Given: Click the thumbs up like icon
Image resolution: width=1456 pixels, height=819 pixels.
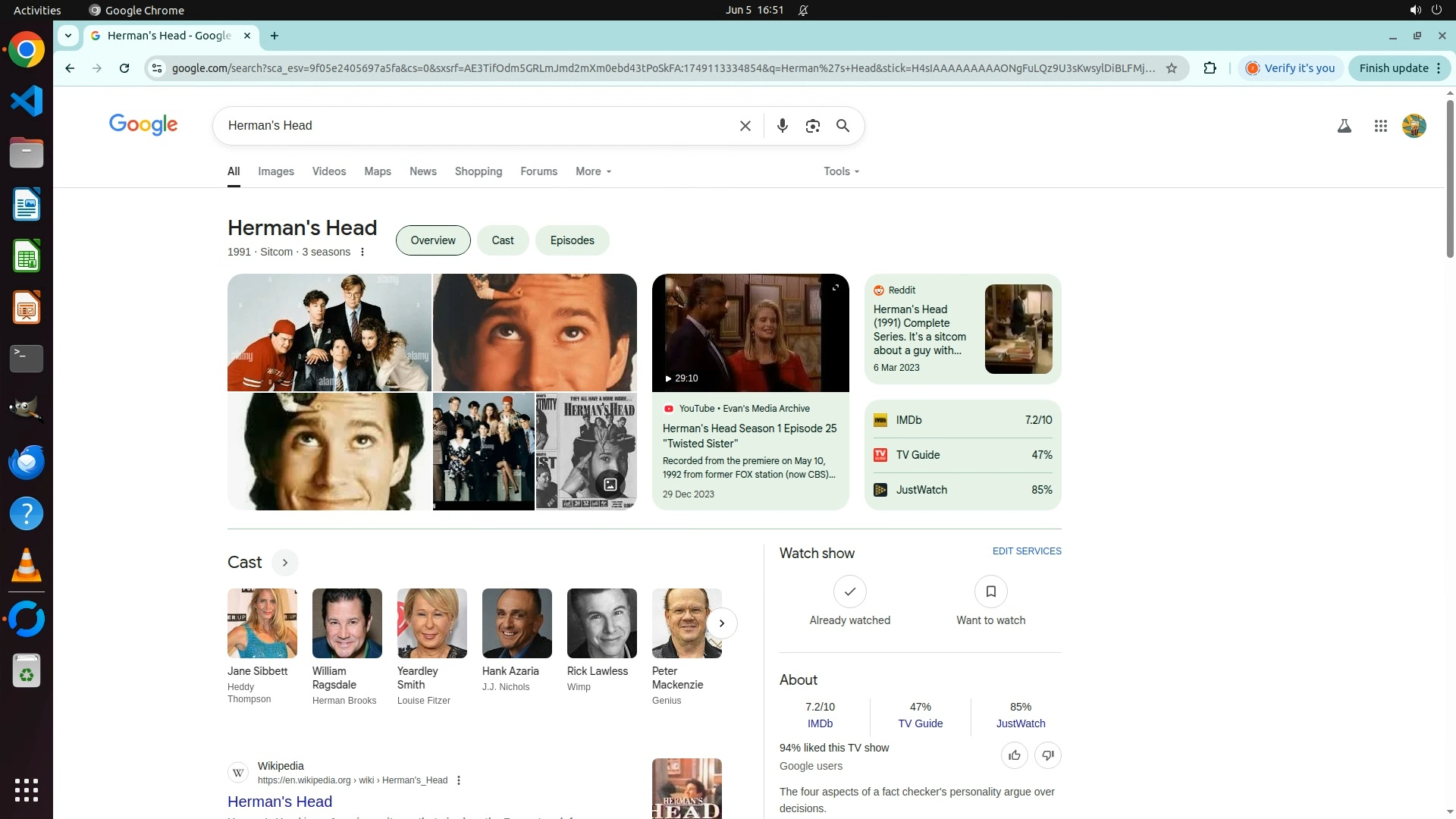Looking at the screenshot, I should point(1014,755).
